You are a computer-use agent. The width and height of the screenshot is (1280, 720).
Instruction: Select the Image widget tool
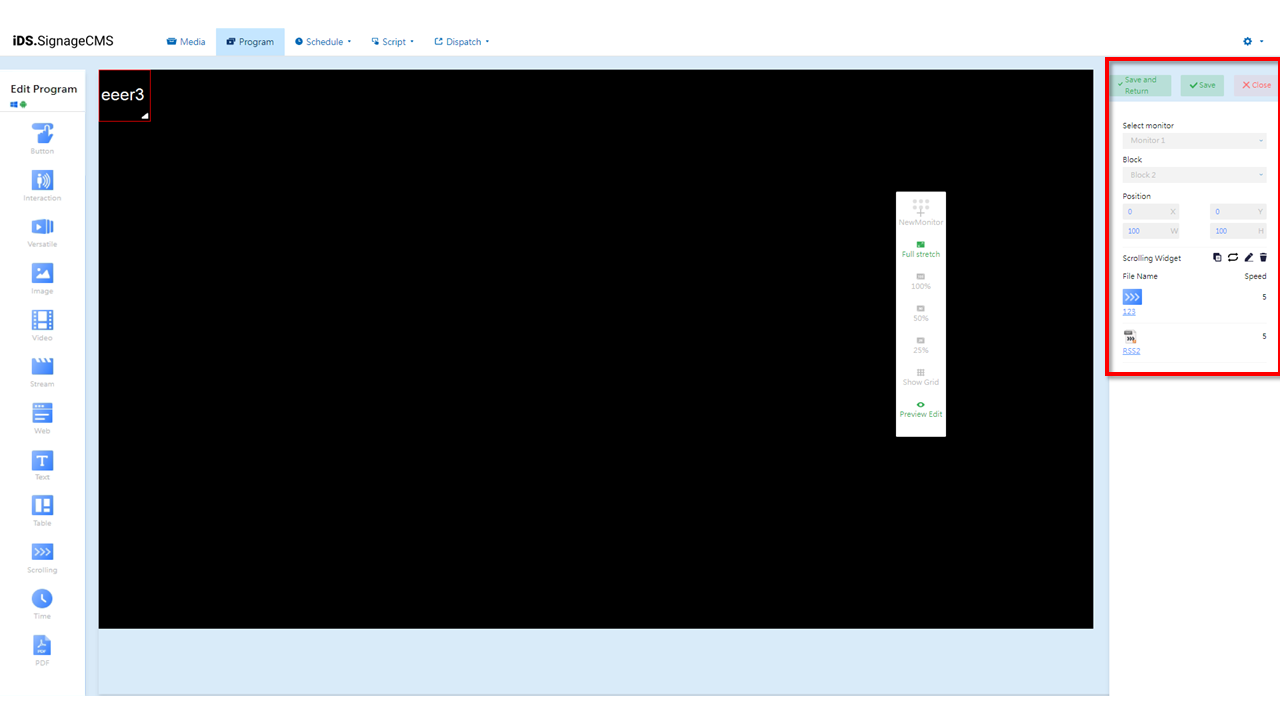tap(42, 277)
